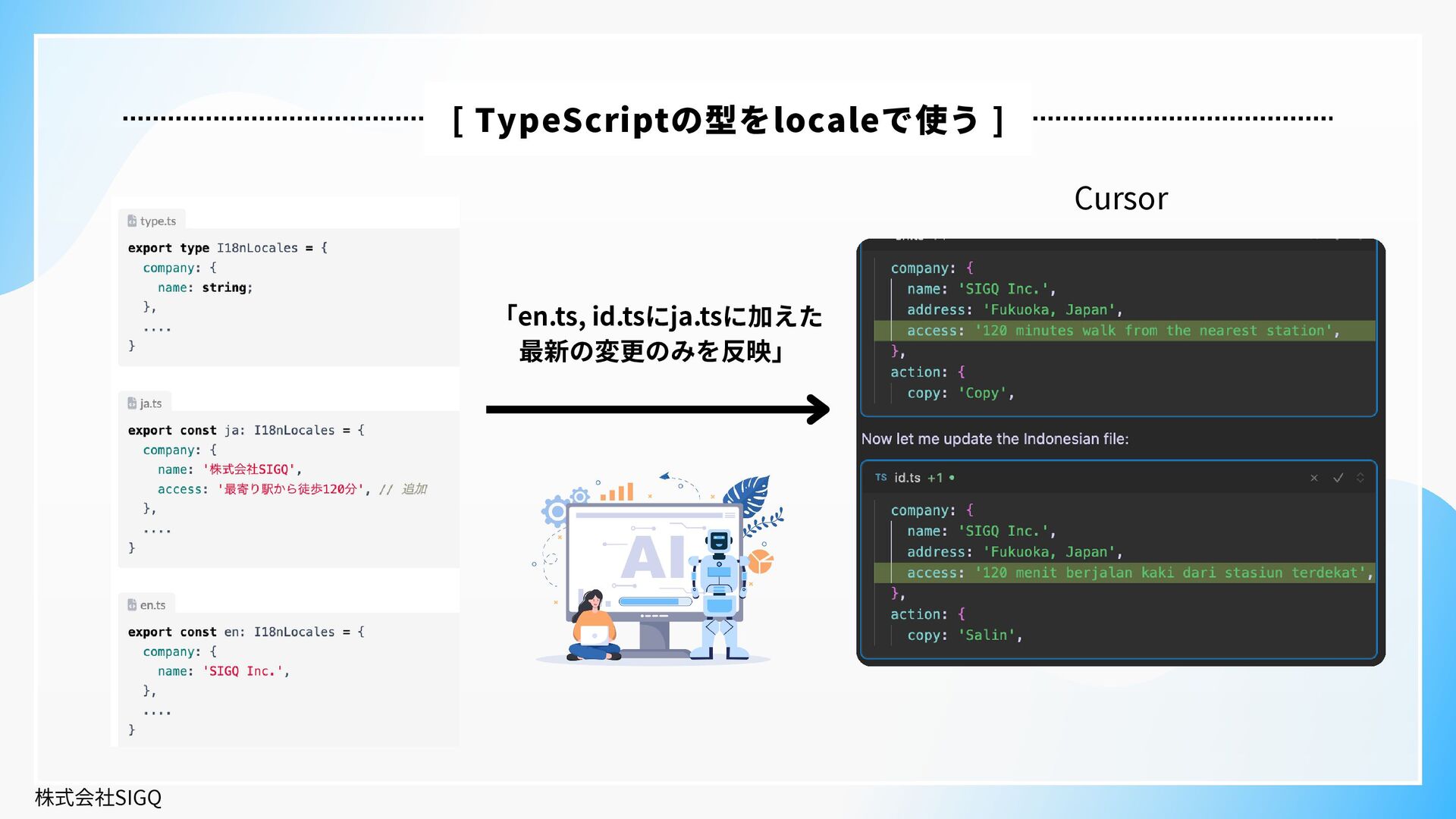Select the ja.ts tab
The width and height of the screenshot is (1456, 819).
click(151, 403)
